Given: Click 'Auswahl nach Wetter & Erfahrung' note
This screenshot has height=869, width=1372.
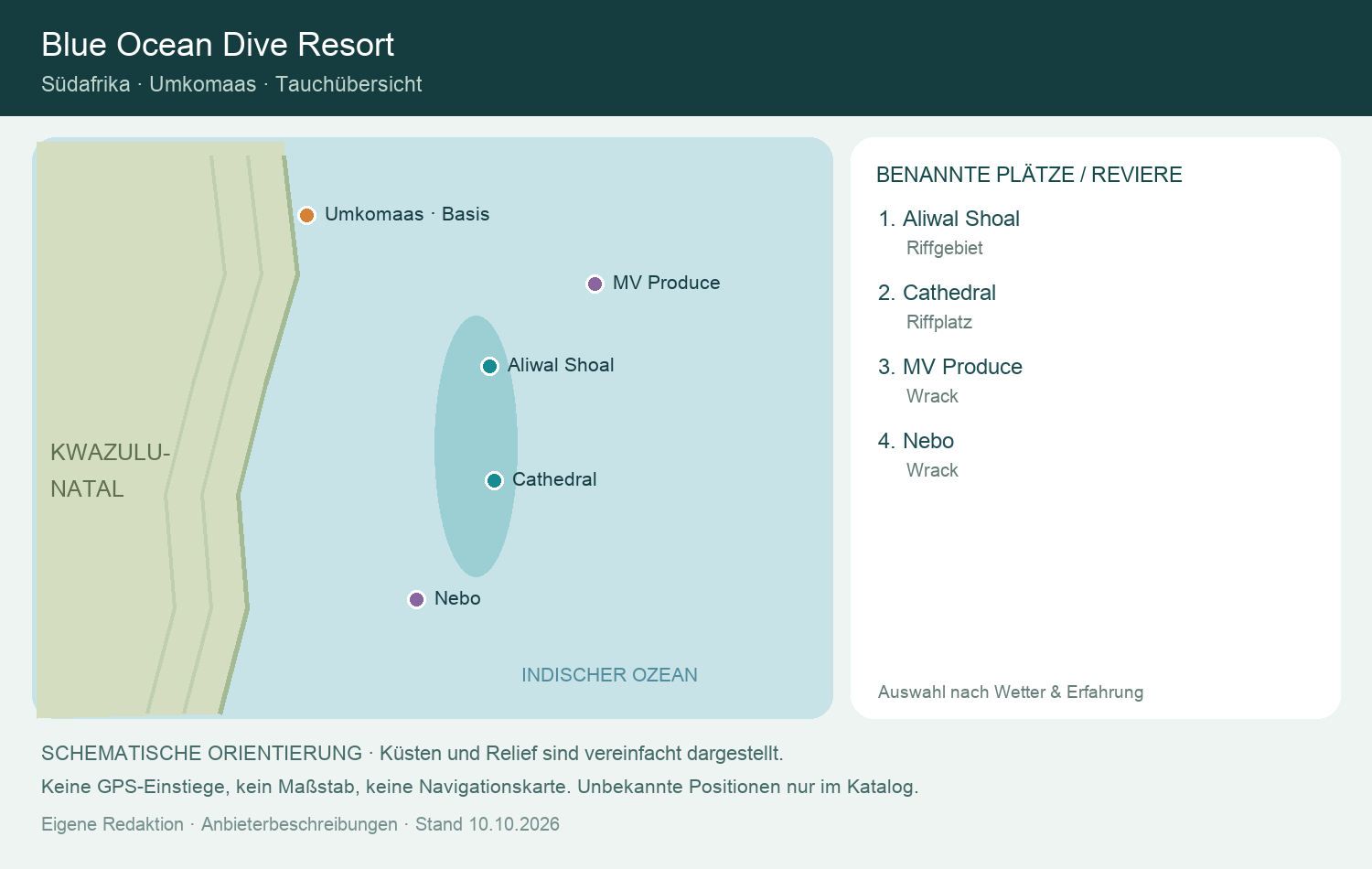Looking at the screenshot, I should pyautogui.click(x=1011, y=692).
